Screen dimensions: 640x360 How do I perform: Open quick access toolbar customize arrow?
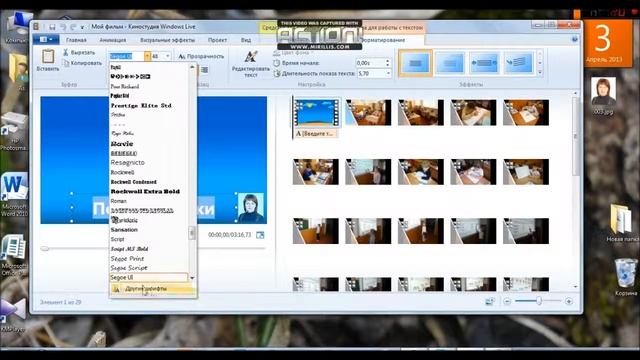click(x=82, y=27)
